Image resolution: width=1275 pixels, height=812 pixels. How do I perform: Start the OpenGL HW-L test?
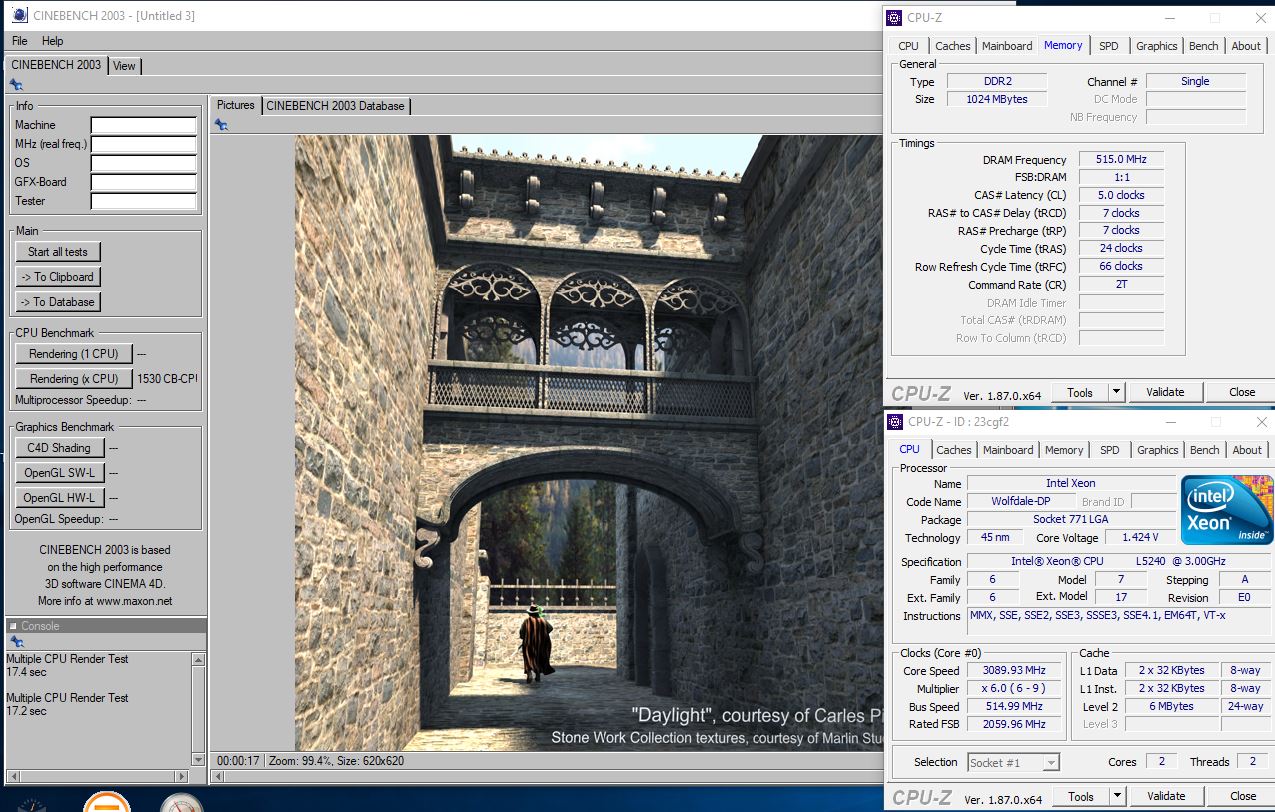[59, 498]
